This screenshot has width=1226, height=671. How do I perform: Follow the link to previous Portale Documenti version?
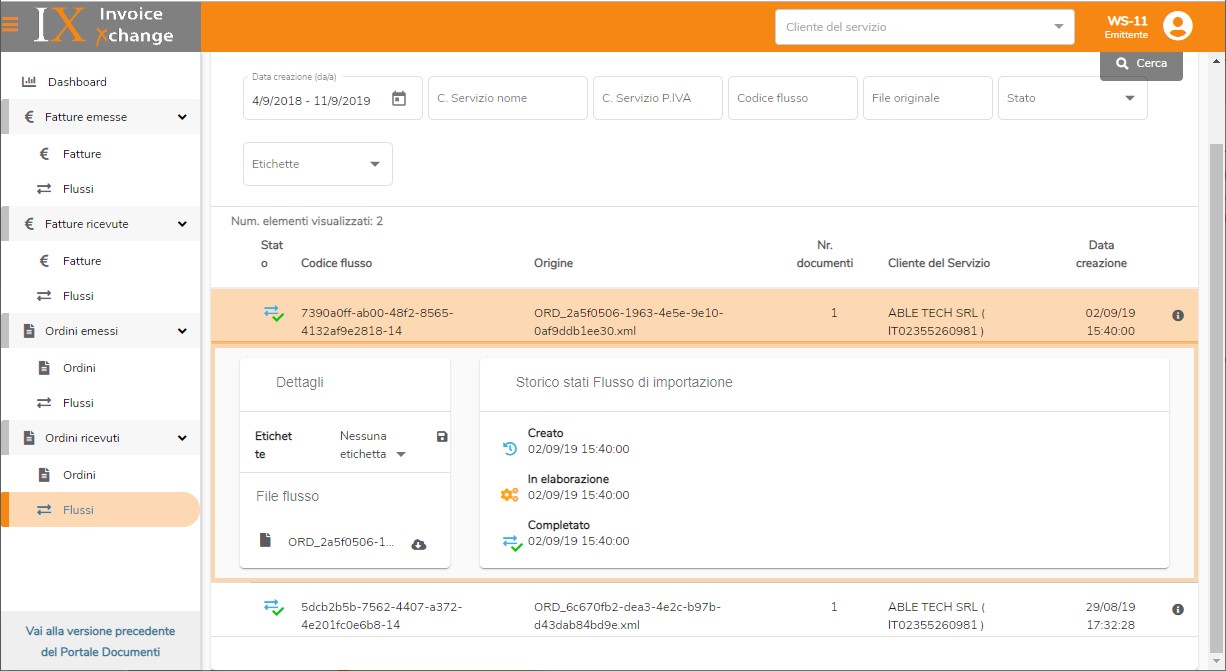(100, 641)
